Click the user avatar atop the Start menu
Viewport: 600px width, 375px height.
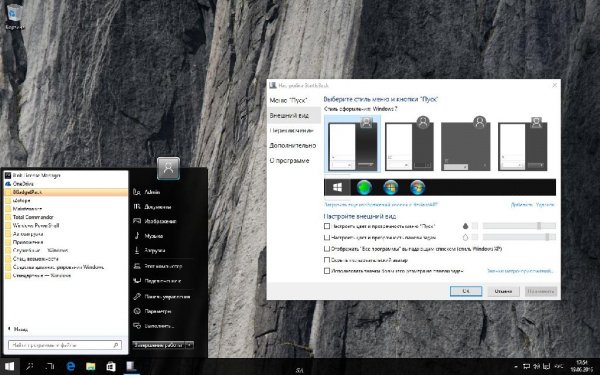coord(168,168)
